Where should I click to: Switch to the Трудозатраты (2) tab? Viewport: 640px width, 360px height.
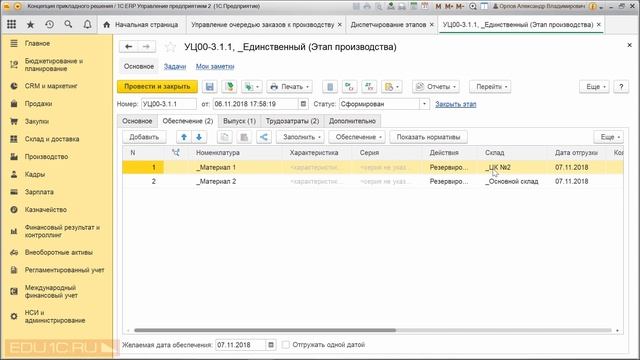(x=292, y=121)
